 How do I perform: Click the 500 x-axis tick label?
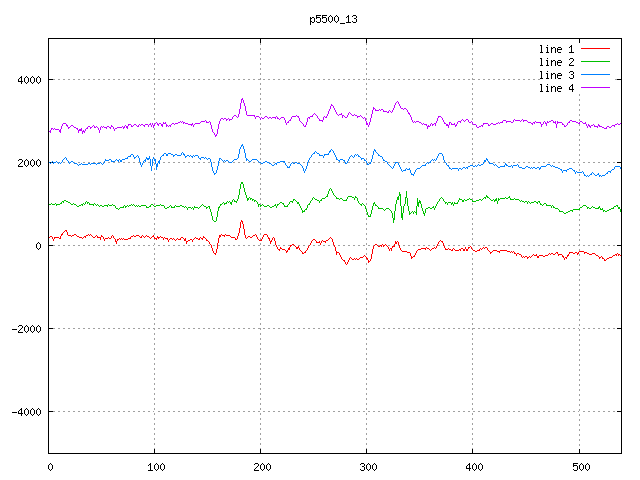pyautogui.click(x=579, y=466)
